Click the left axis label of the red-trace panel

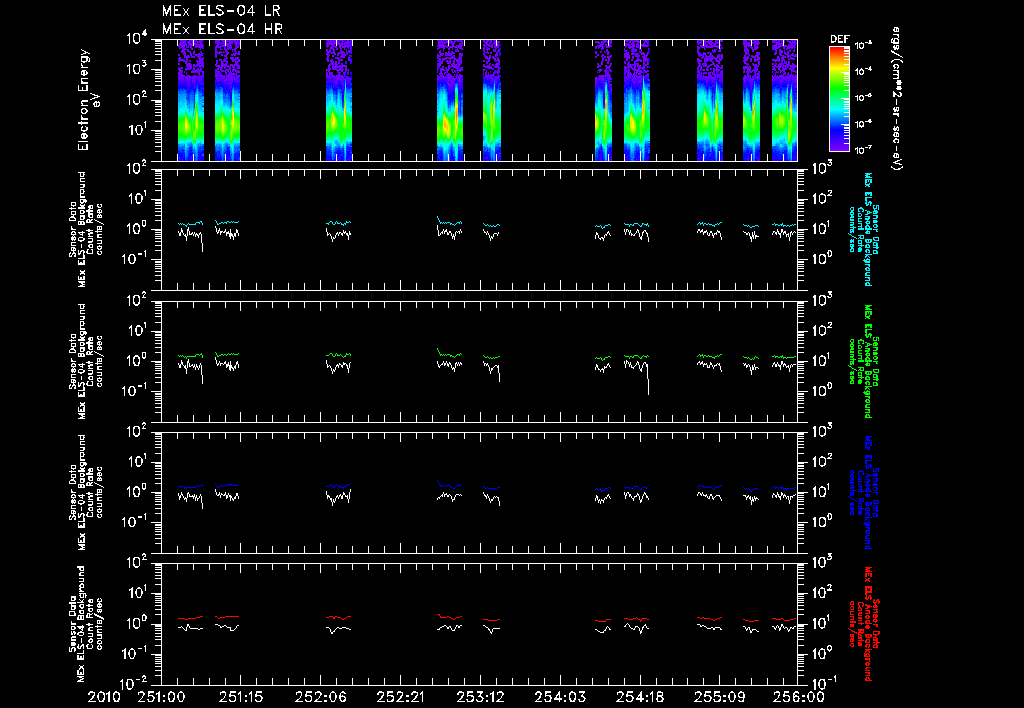click(86, 623)
